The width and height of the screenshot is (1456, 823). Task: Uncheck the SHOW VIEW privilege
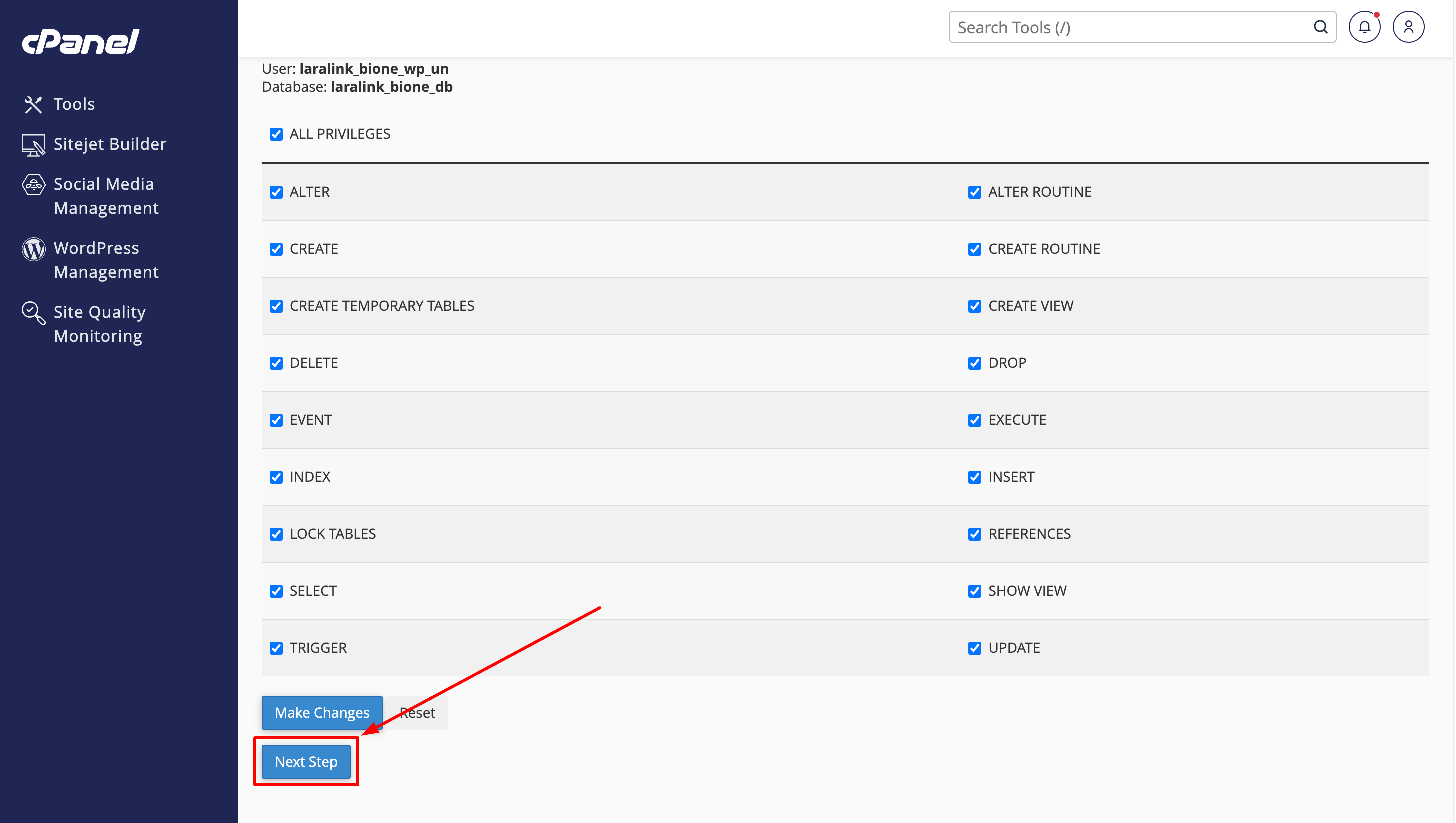tap(975, 591)
